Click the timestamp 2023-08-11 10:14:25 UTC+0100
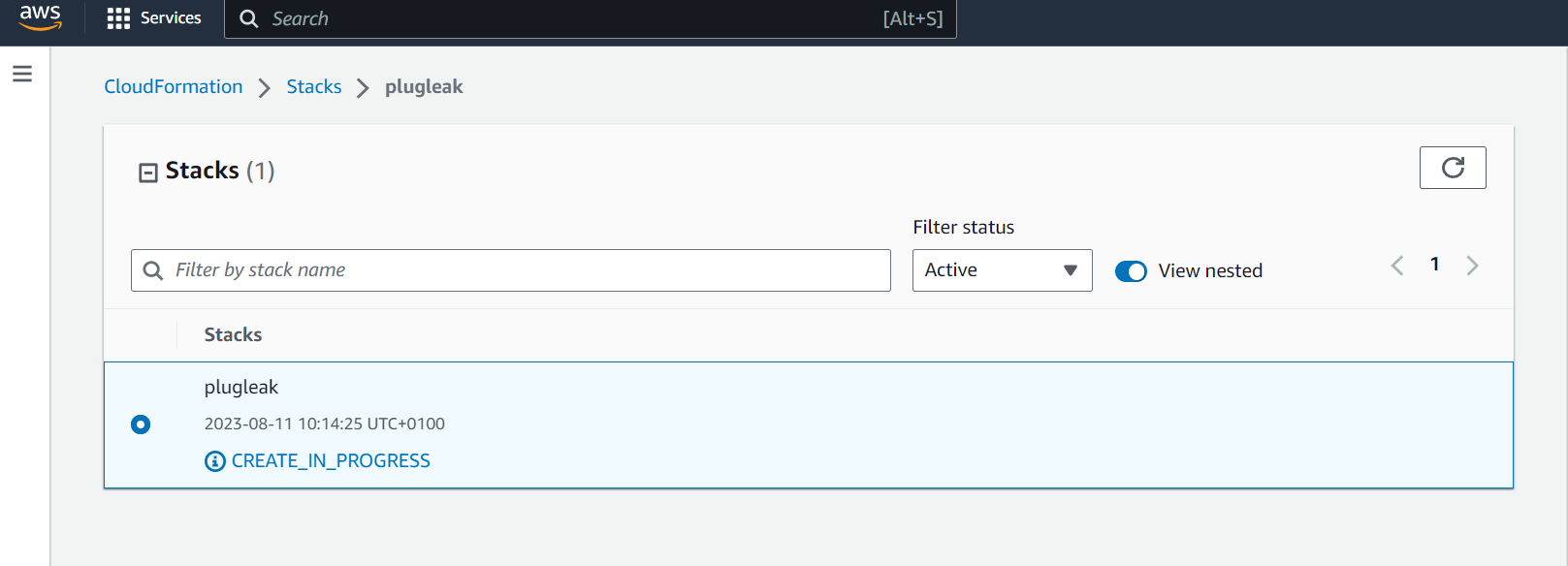The image size is (1568, 566). (325, 424)
